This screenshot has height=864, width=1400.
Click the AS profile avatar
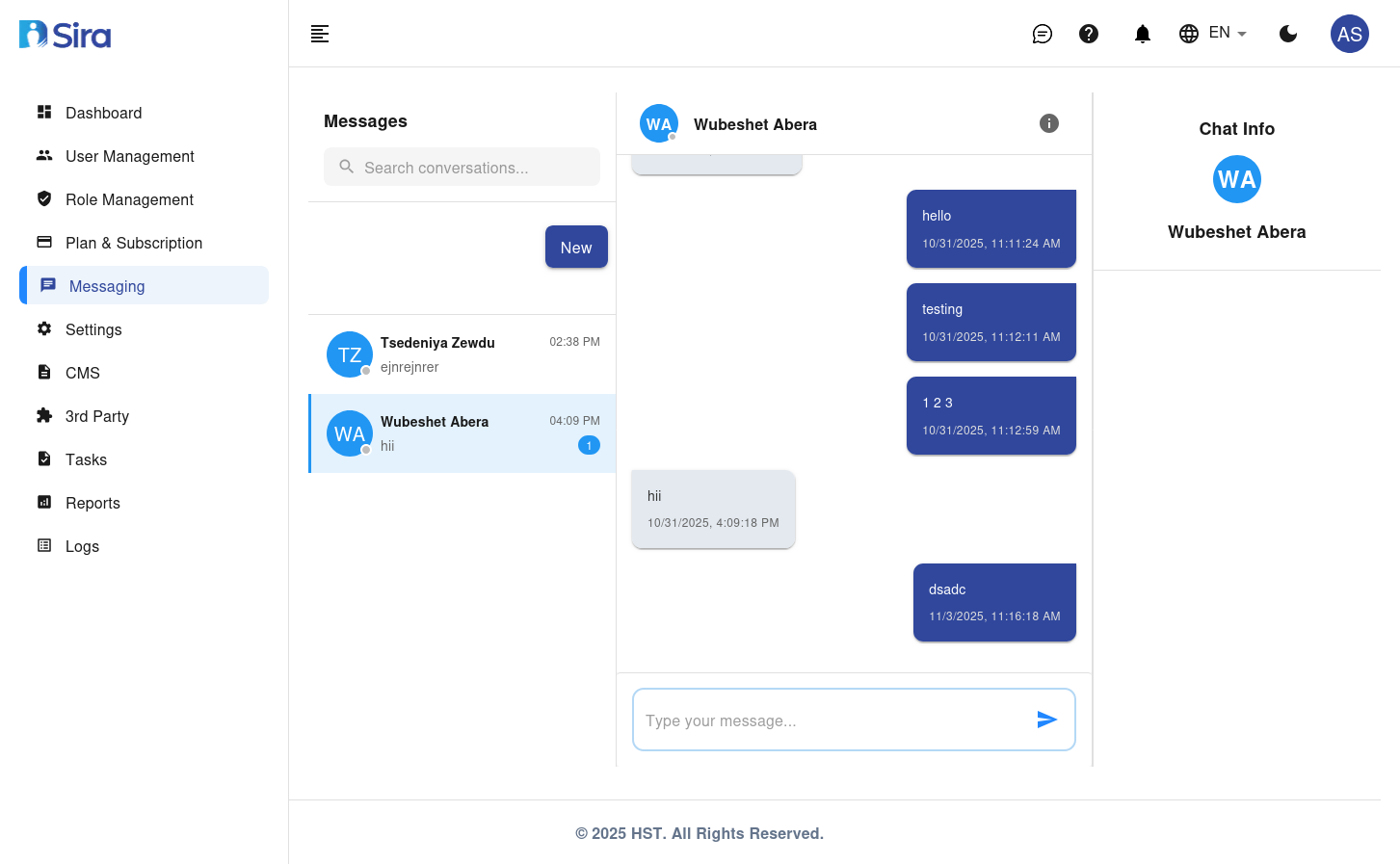pos(1349,33)
